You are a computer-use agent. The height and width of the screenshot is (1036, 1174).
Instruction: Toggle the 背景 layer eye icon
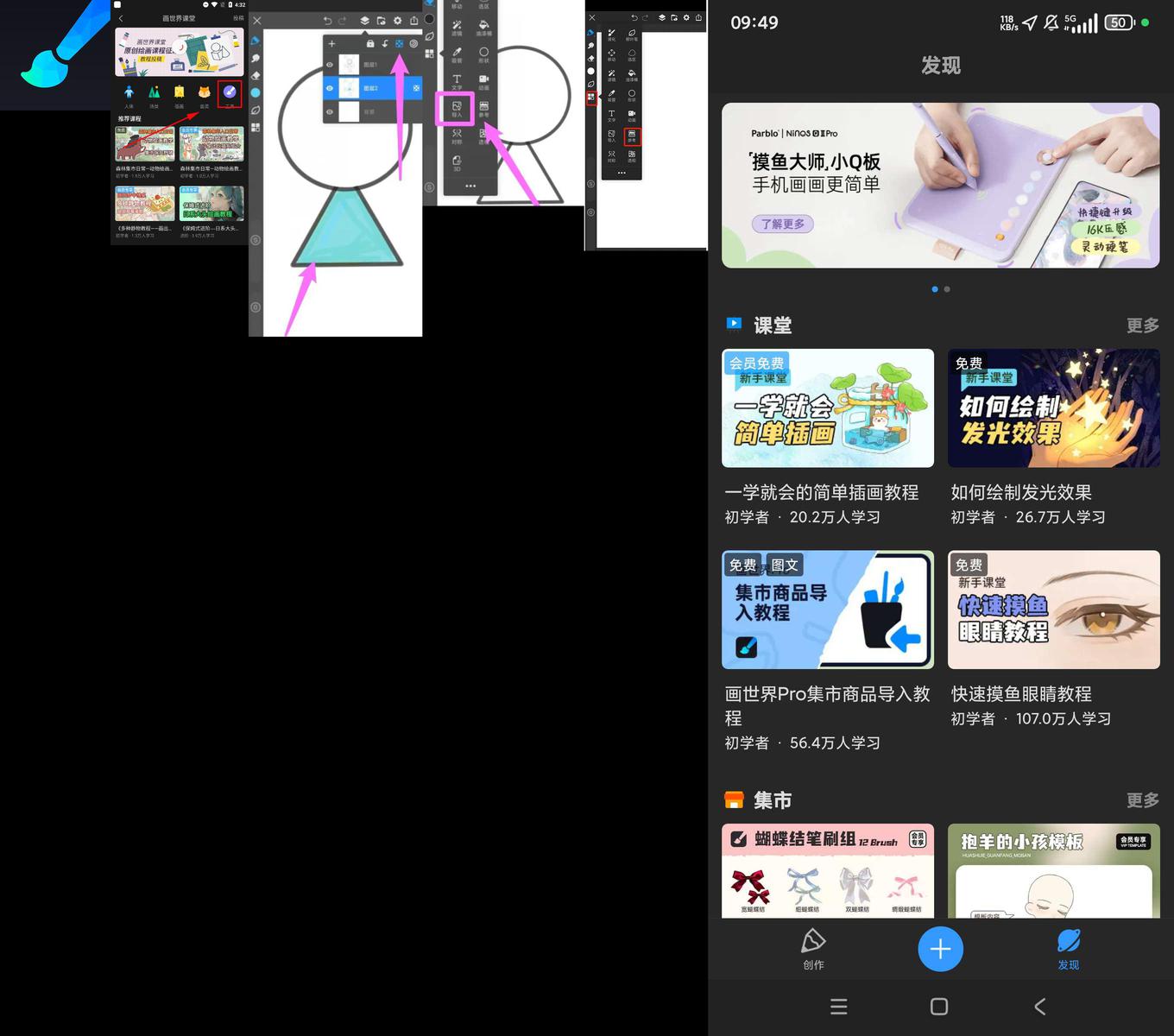[x=330, y=111]
